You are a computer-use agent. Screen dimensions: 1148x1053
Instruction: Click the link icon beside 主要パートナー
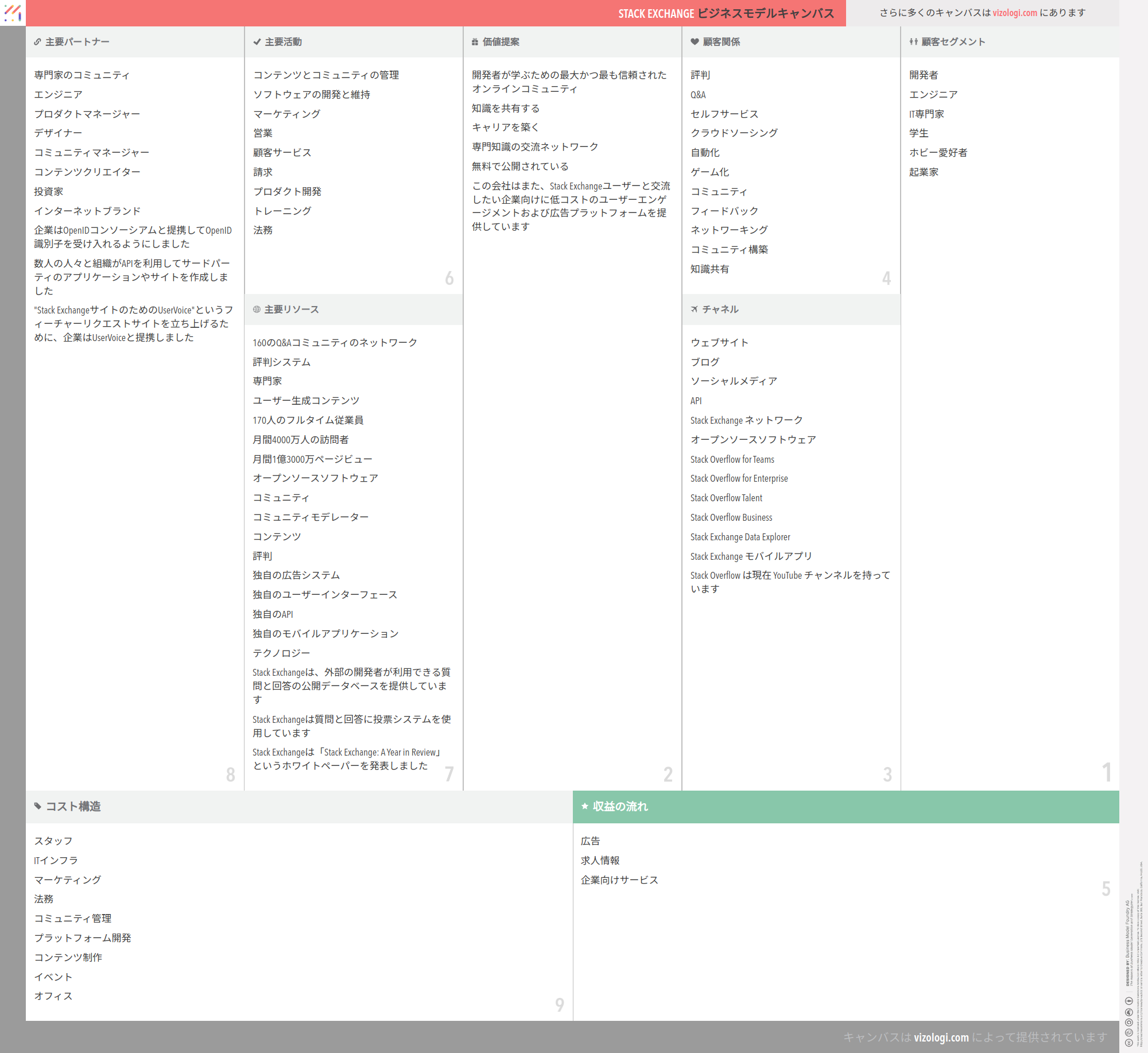coord(37,42)
